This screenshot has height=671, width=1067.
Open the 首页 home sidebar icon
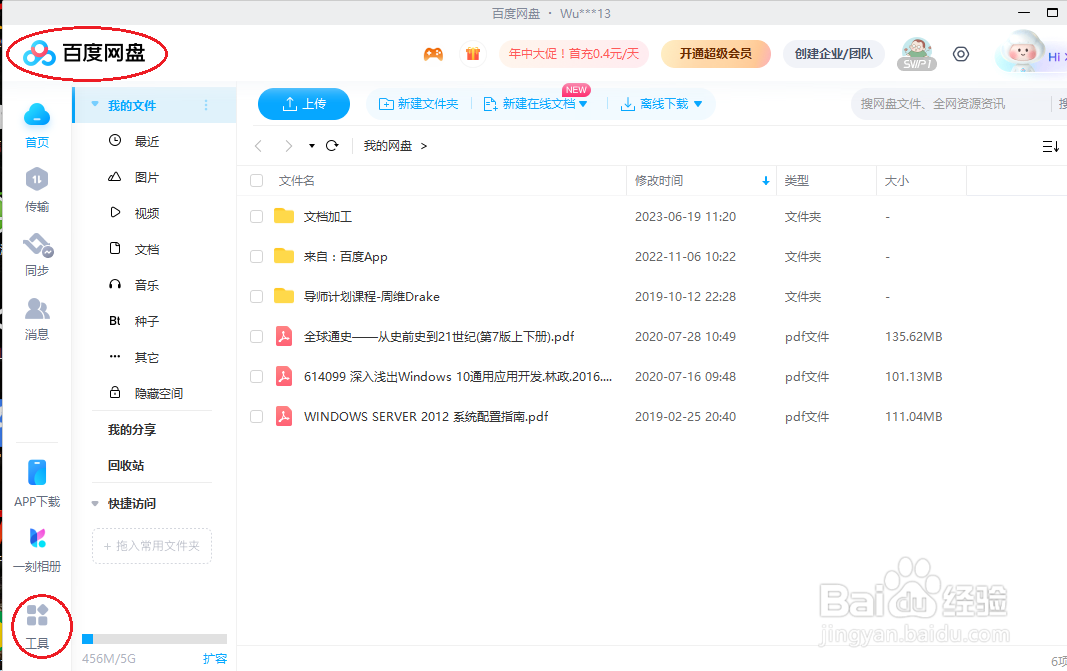coord(37,125)
